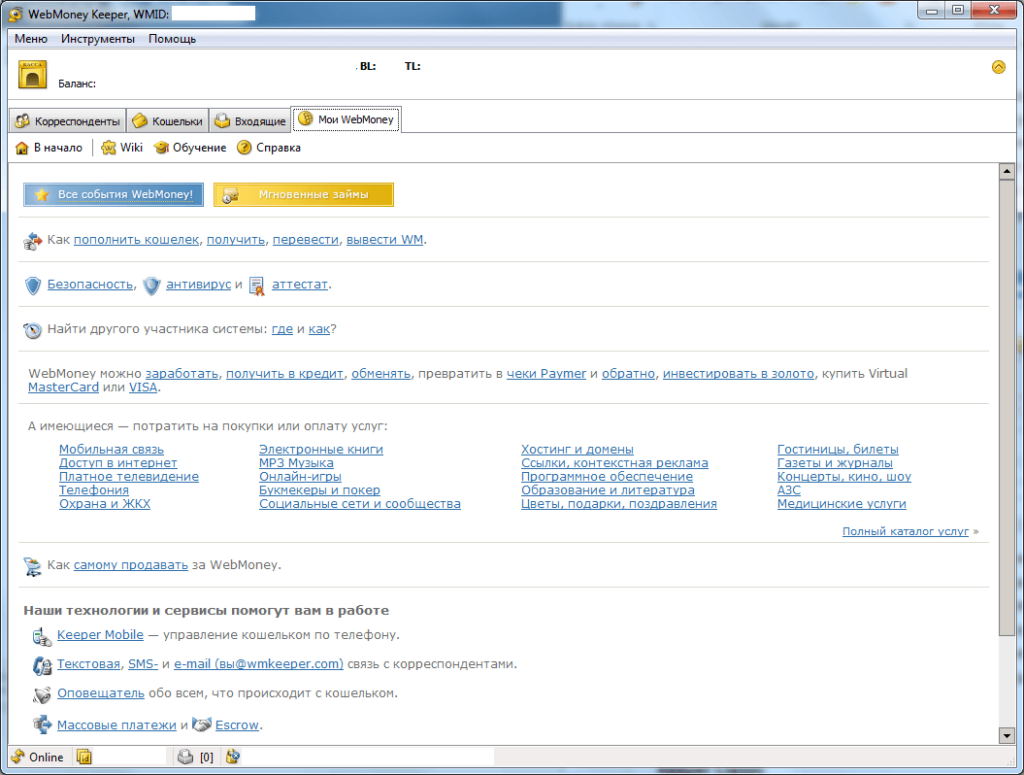
Task: Open the Wiki toolbar item
Action: (x=122, y=148)
